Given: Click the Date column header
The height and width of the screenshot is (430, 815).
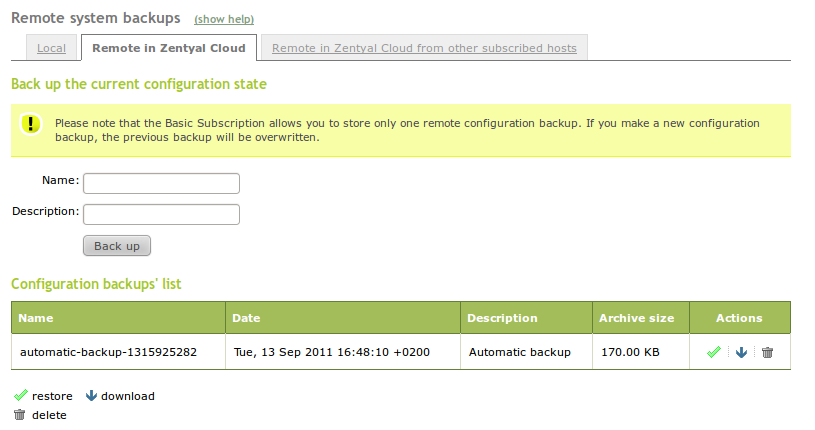Looking at the screenshot, I should pos(246,318).
